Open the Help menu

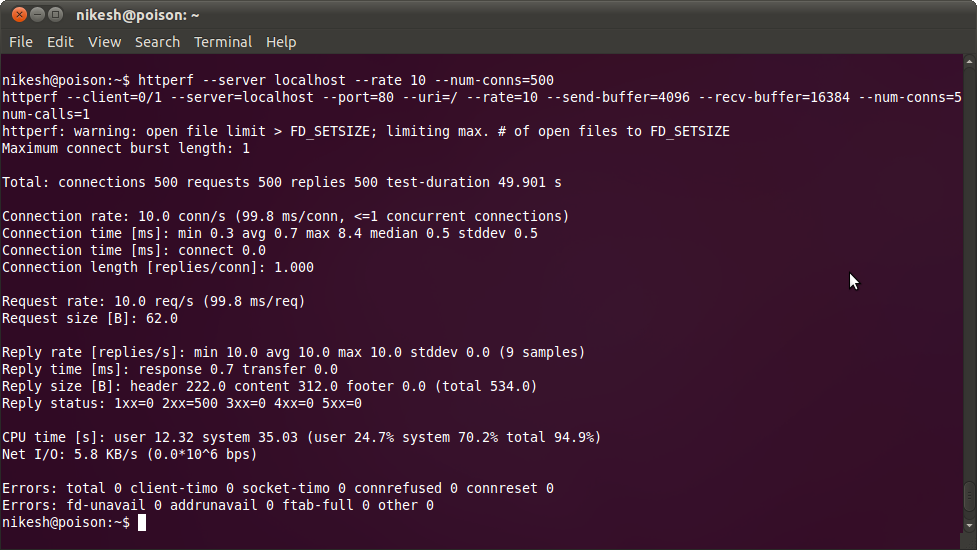click(281, 42)
